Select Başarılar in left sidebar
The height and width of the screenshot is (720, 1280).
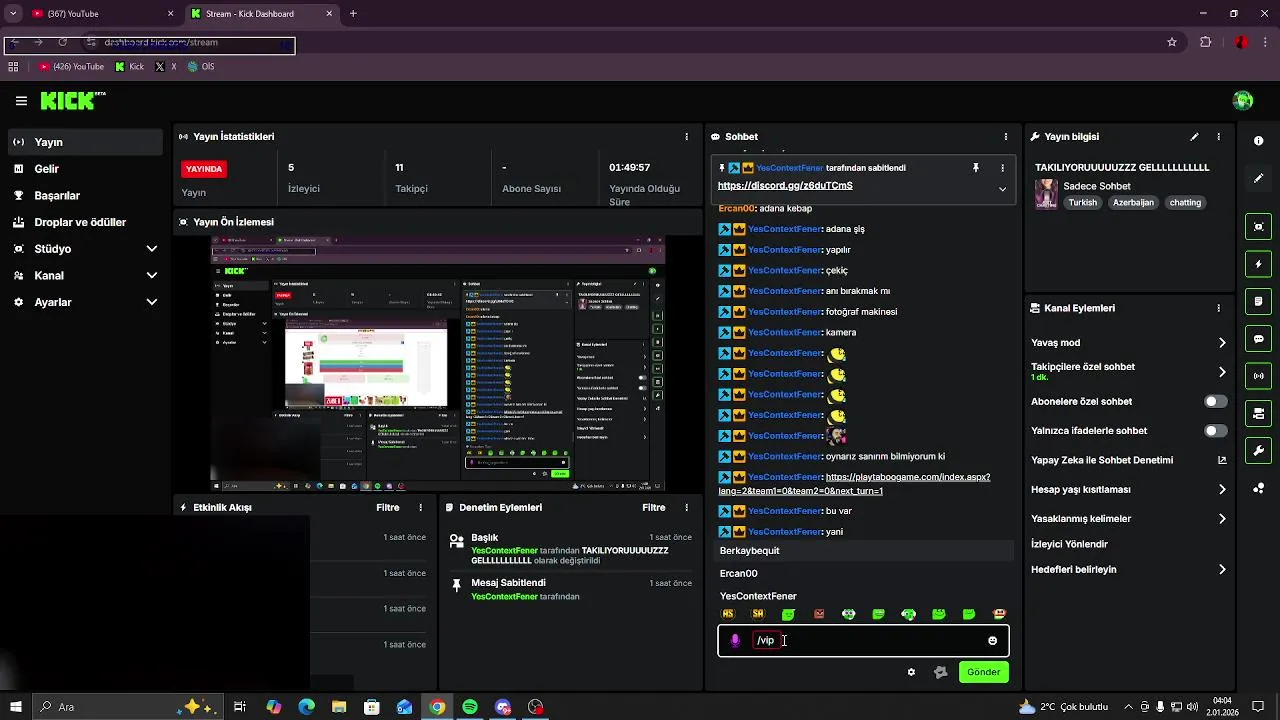point(85,196)
